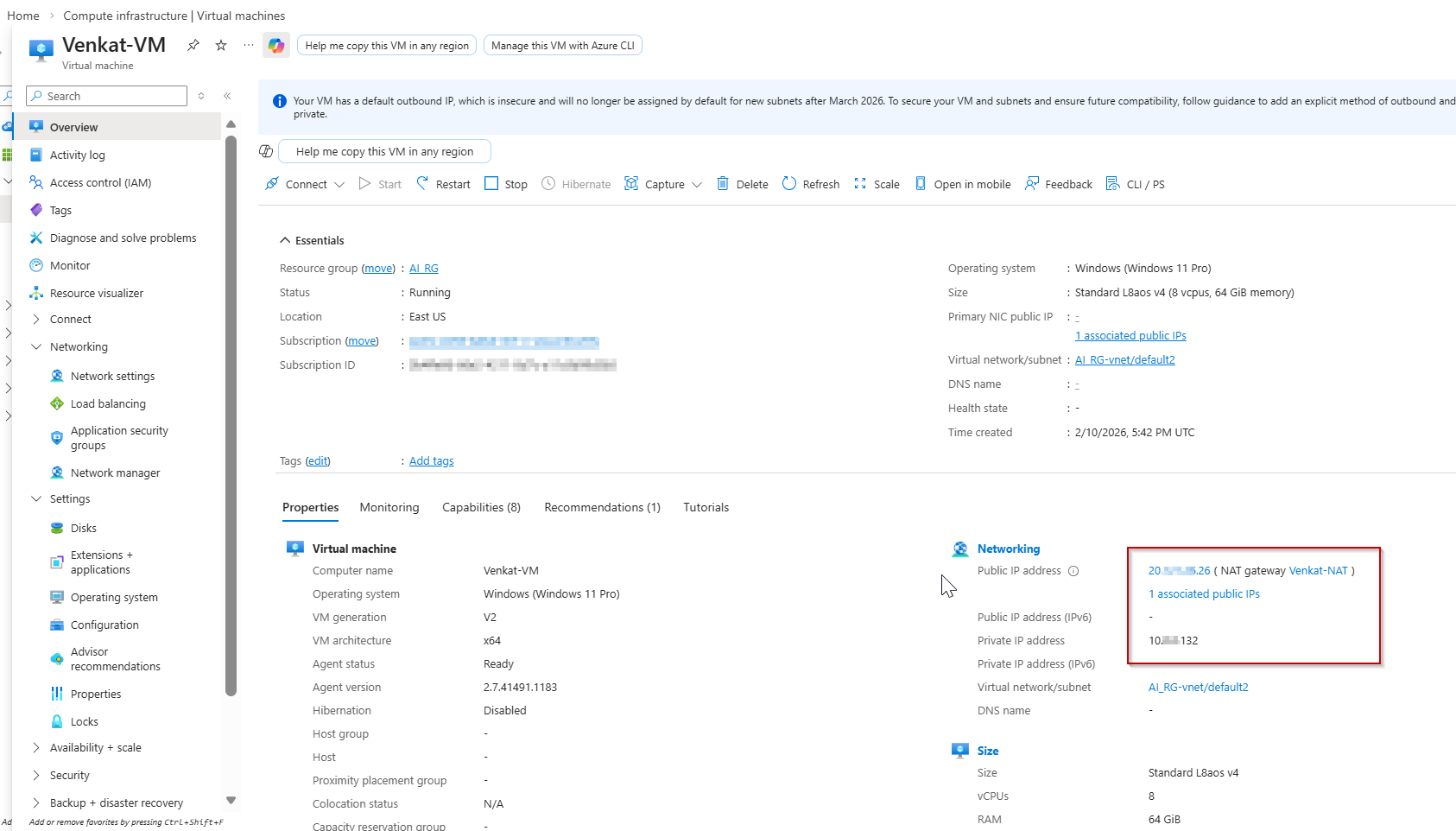Select Overview in the sidebar
This screenshot has height=831, width=1456.
point(117,127)
